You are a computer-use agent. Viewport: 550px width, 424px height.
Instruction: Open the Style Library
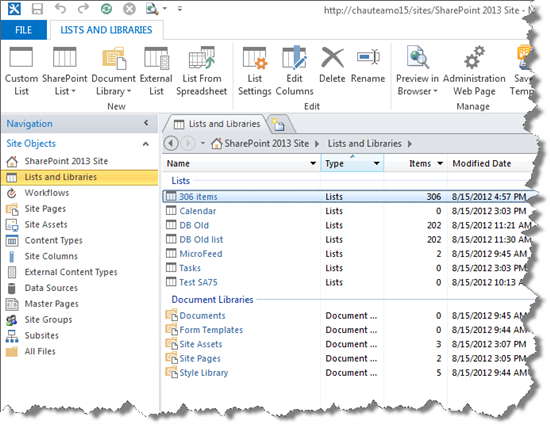pyautogui.click(x=204, y=373)
